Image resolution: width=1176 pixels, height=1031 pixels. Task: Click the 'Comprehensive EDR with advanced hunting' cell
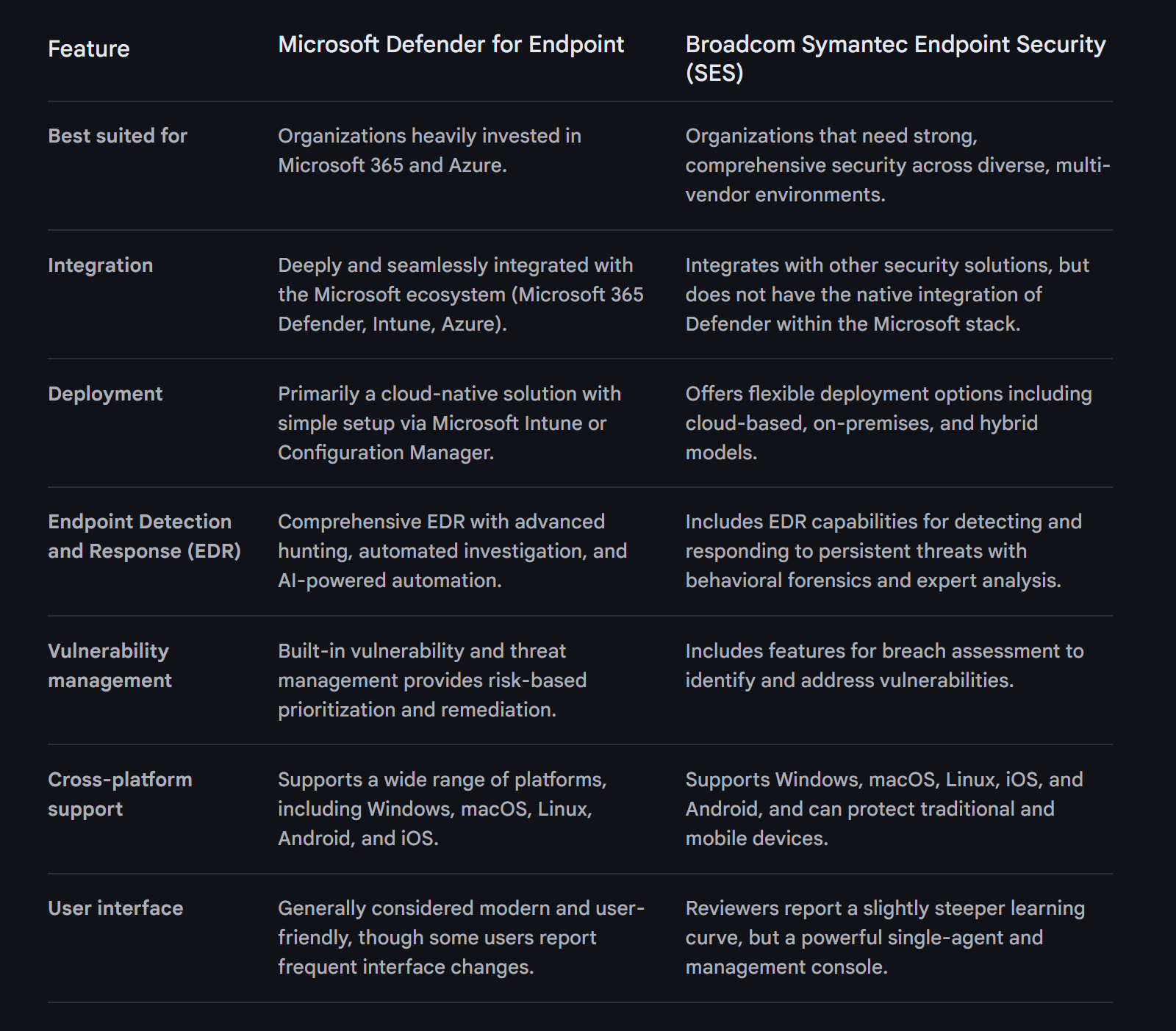(452, 551)
